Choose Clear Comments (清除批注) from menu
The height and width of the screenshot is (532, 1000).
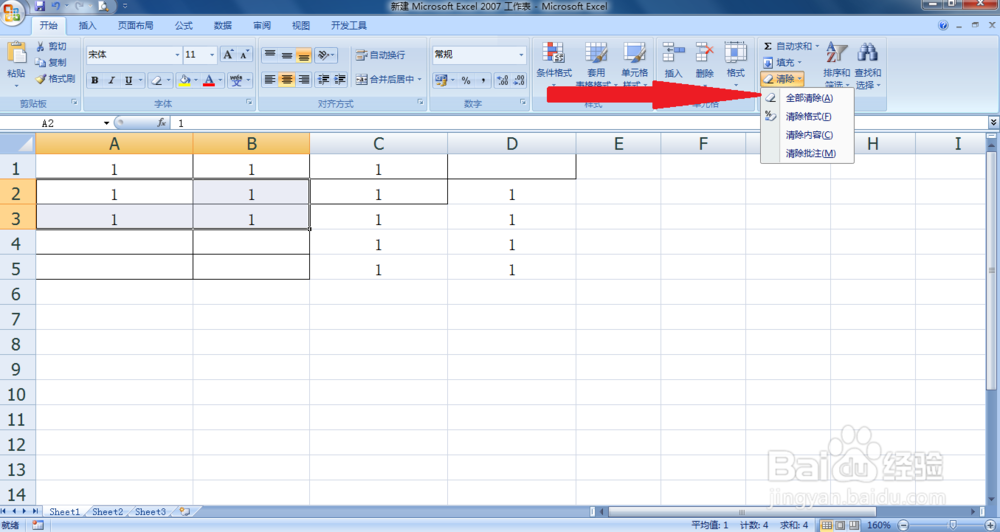tap(807, 154)
